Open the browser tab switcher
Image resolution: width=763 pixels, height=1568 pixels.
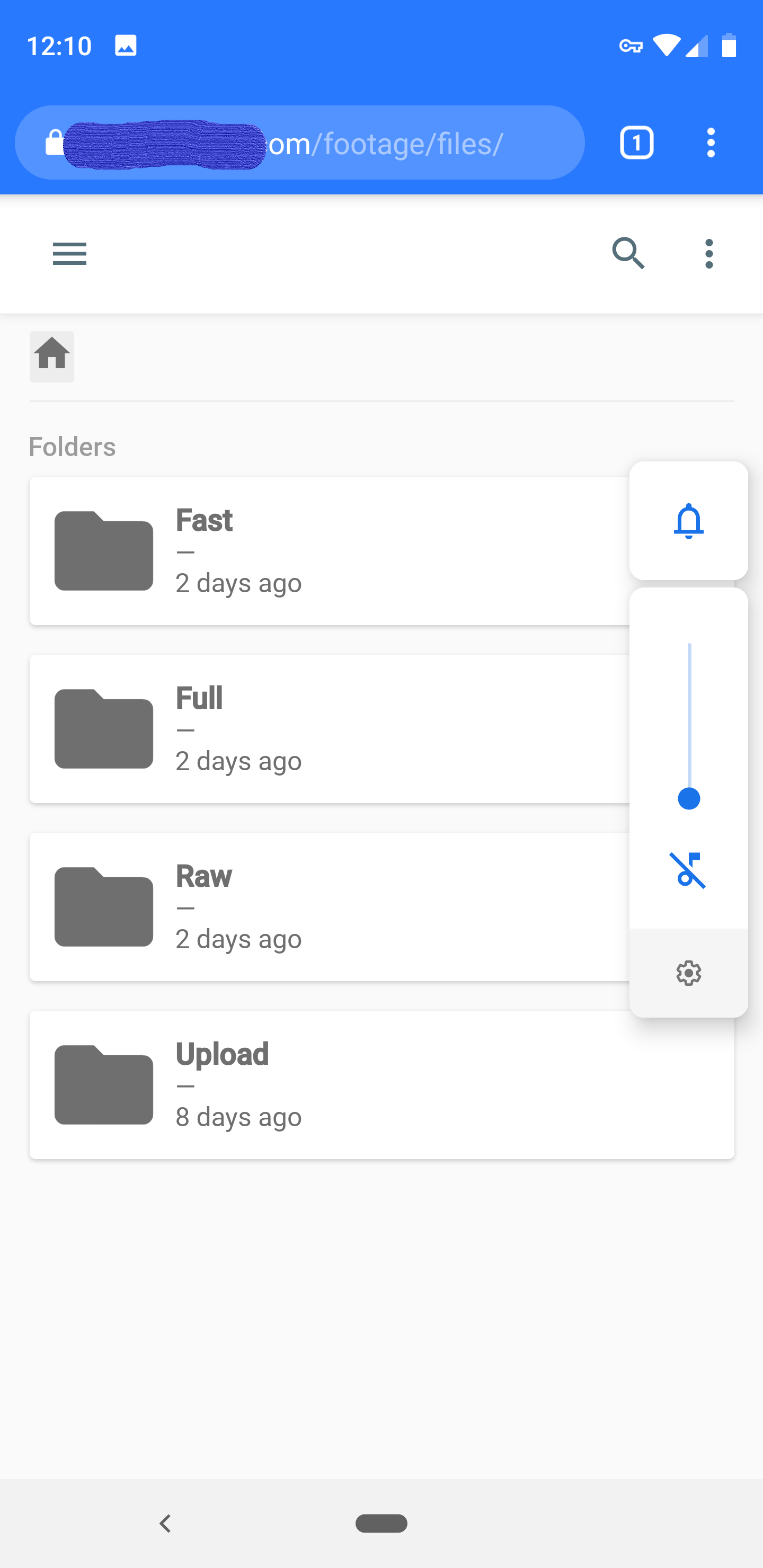[636, 143]
